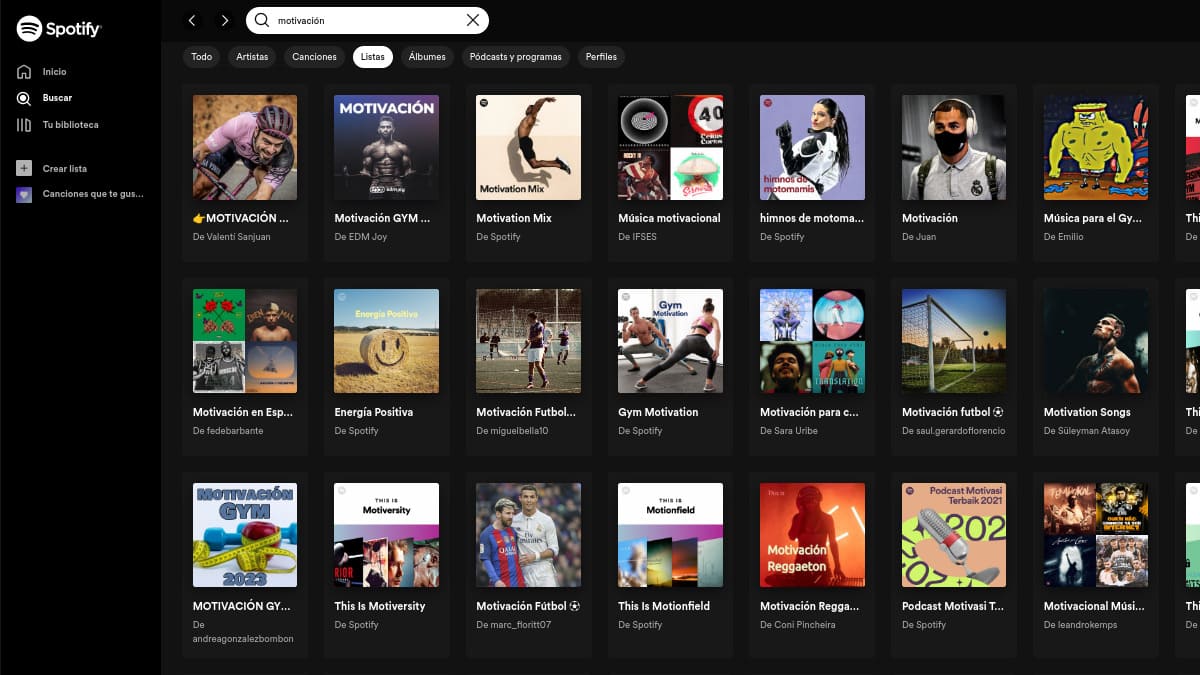The image size is (1200, 675).
Task: Click the Crear lista plus icon
Action: [x=23, y=167]
